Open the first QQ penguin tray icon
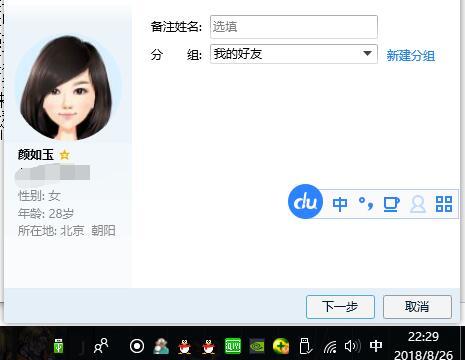 click(184, 347)
